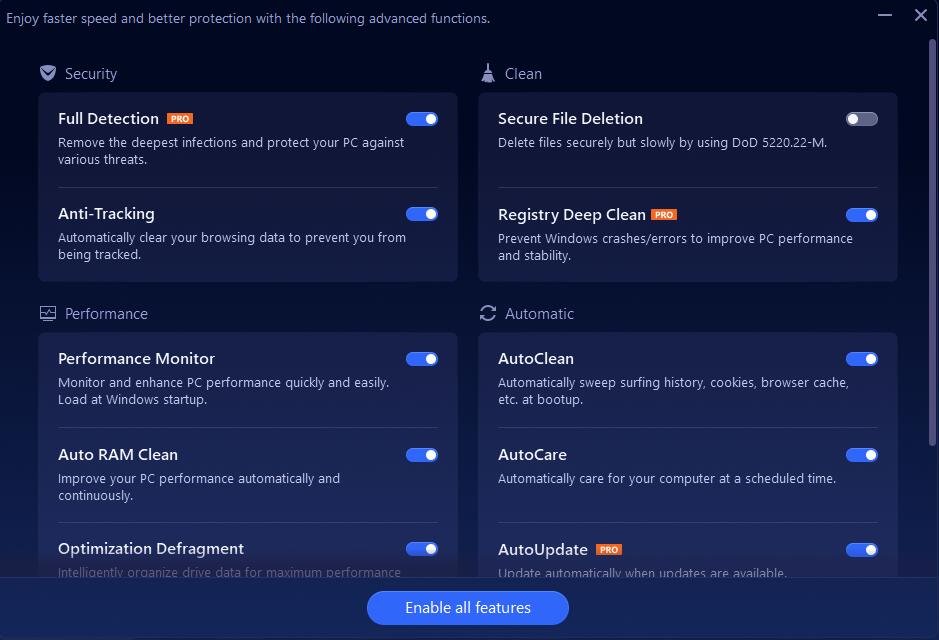Switch off Performance Monitor

coord(422,359)
